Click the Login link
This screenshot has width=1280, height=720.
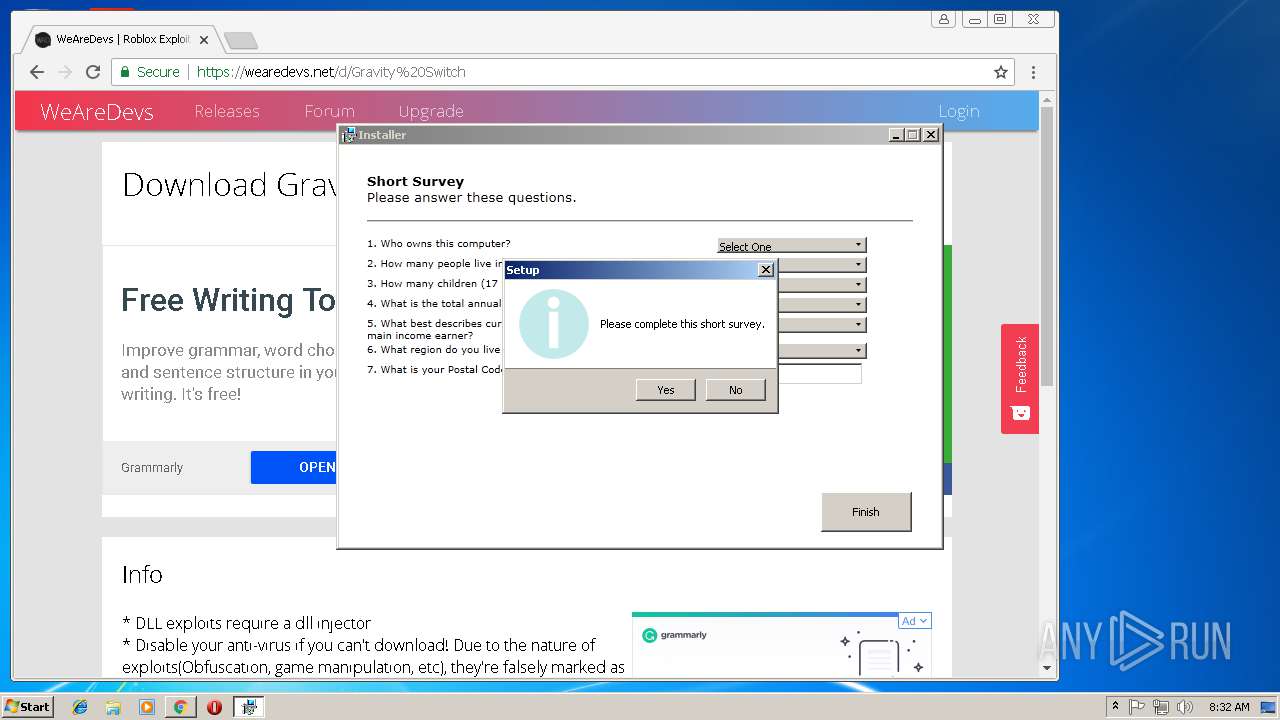(959, 111)
